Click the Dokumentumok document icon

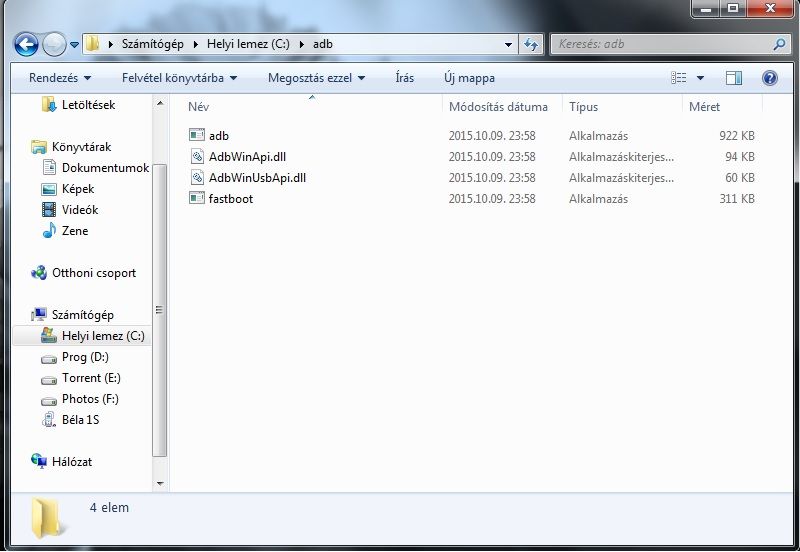coord(49,167)
